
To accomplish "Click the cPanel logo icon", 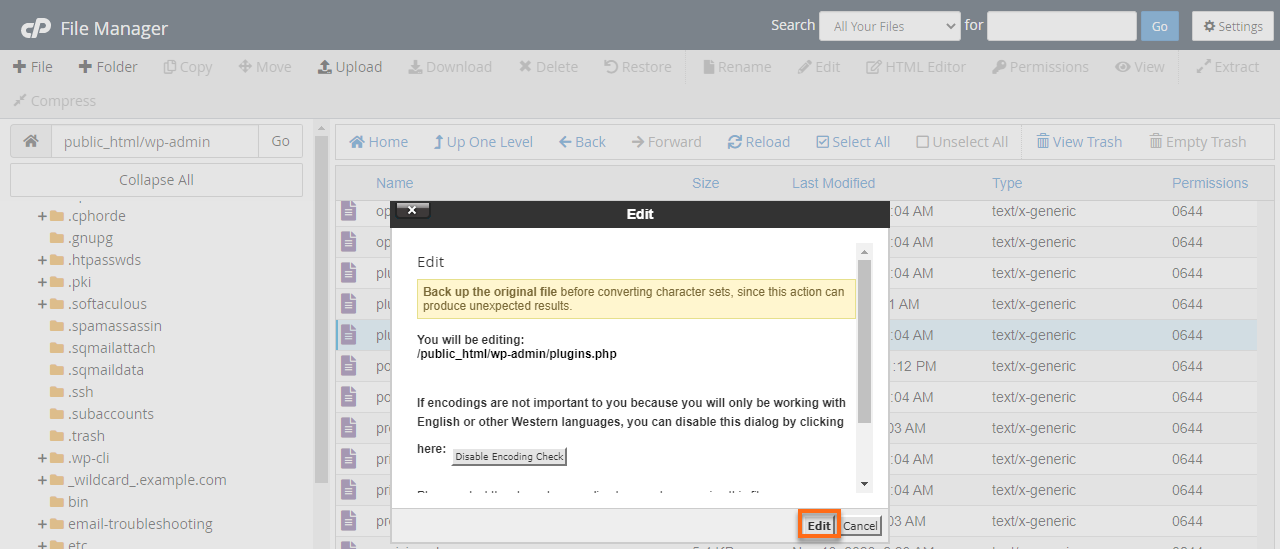I will [x=36, y=28].
